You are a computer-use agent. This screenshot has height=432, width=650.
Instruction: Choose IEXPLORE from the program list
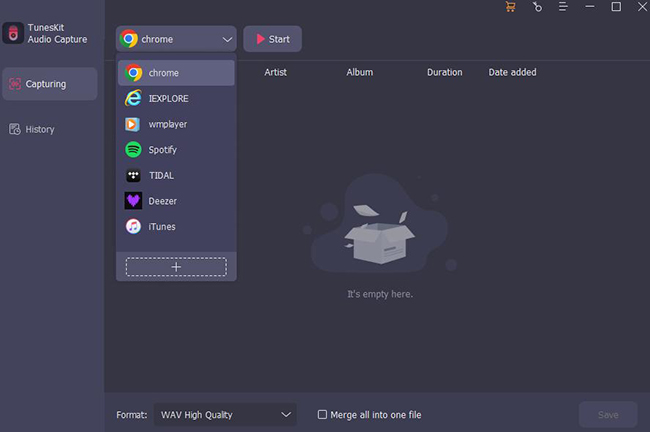[x=176, y=98]
